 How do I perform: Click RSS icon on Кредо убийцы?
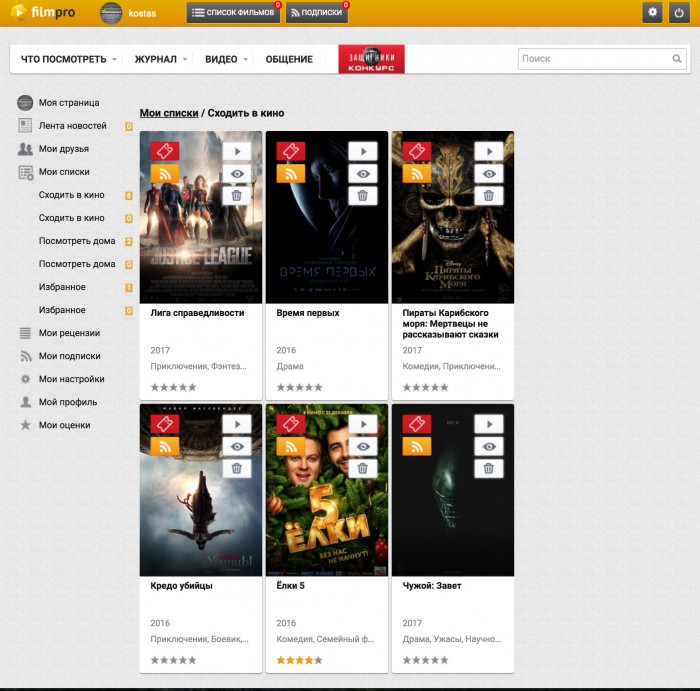(165, 446)
